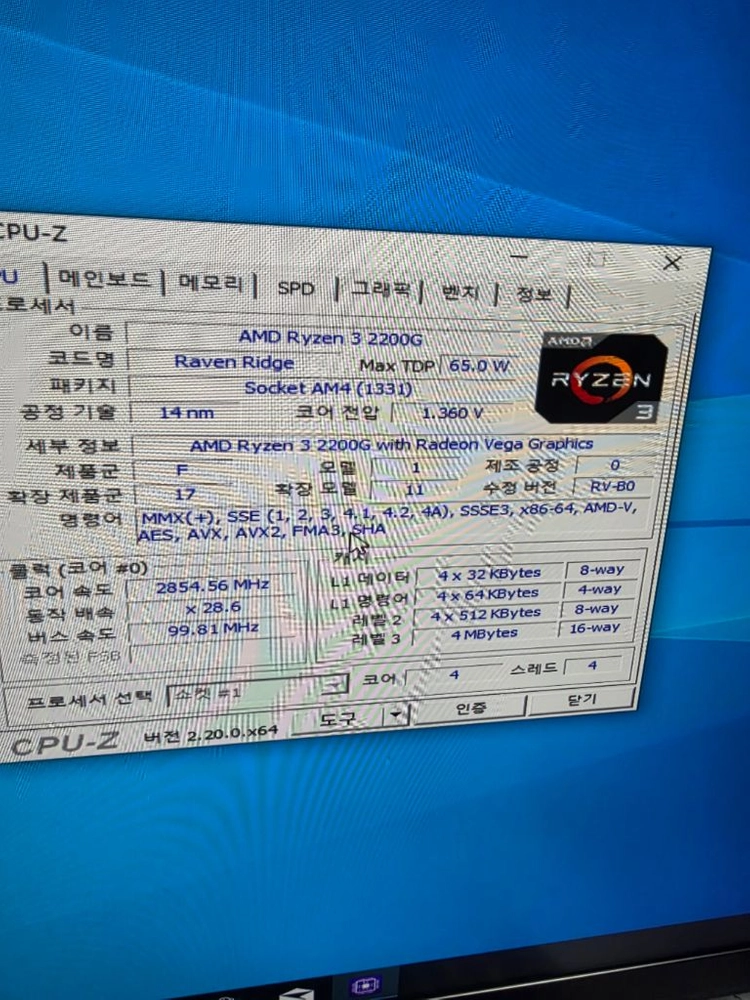Image resolution: width=750 pixels, height=1000 pixels.
Task: Close the CPU-Z window
Action: (672, 262)
